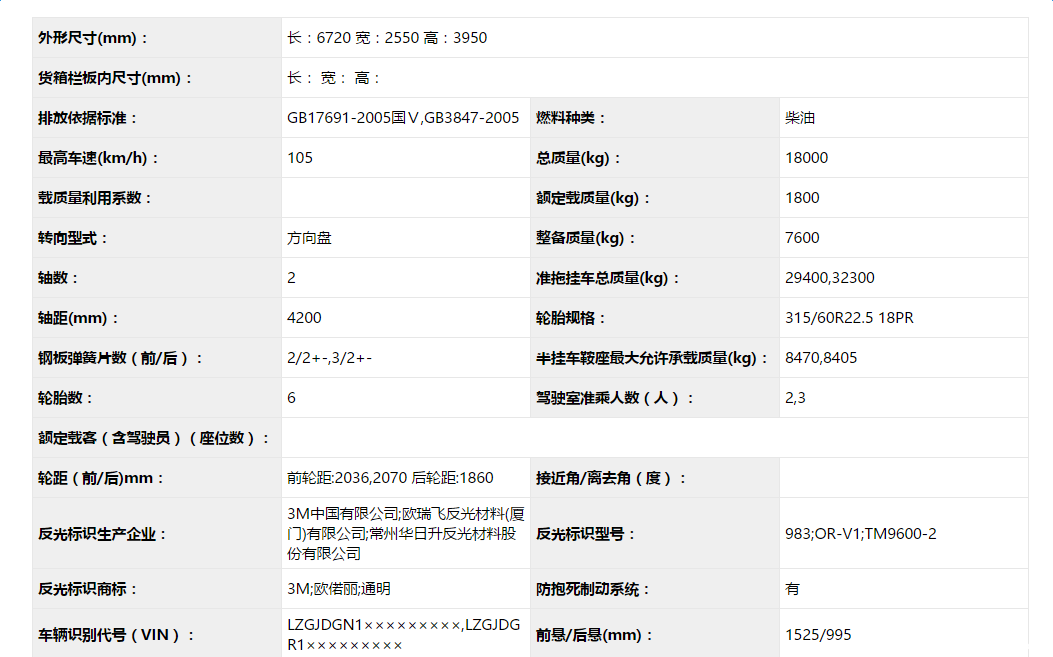Select the 外形尺寸(mm) label
The width and height of the screenshot is (1053, 657).
pos(93,38)
